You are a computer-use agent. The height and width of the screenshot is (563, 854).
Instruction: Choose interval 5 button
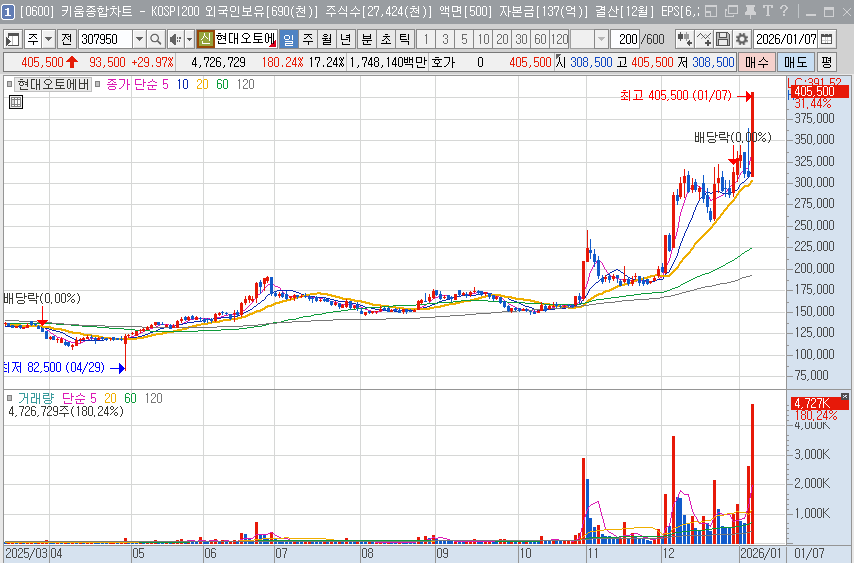coord(464,39)
